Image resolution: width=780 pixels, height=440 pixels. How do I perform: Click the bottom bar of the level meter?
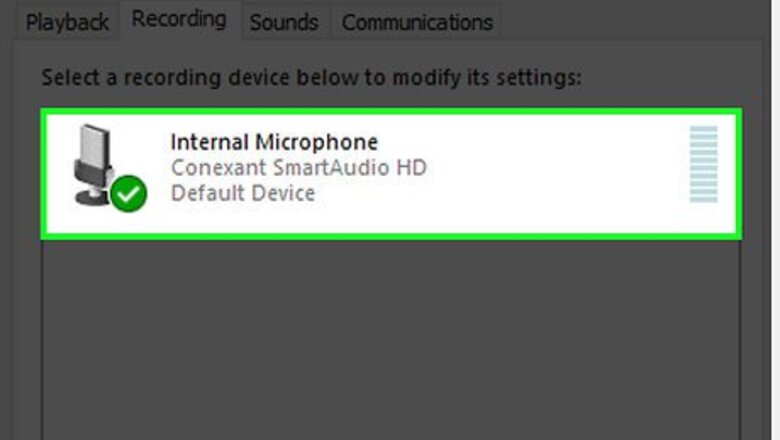coord(703,199)
